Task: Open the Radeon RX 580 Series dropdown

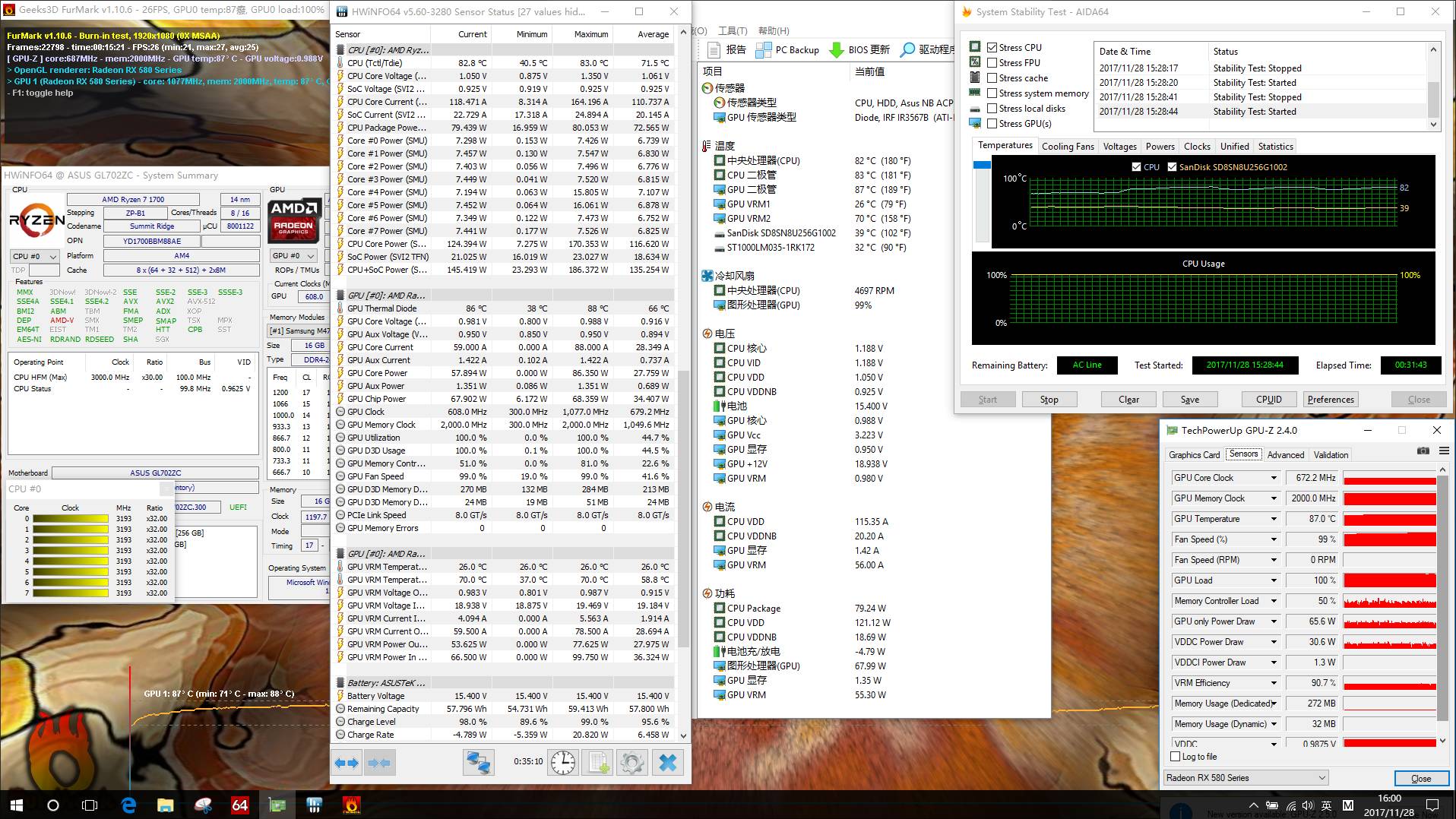Action: pyautogui.click(x=1323, y=777)
